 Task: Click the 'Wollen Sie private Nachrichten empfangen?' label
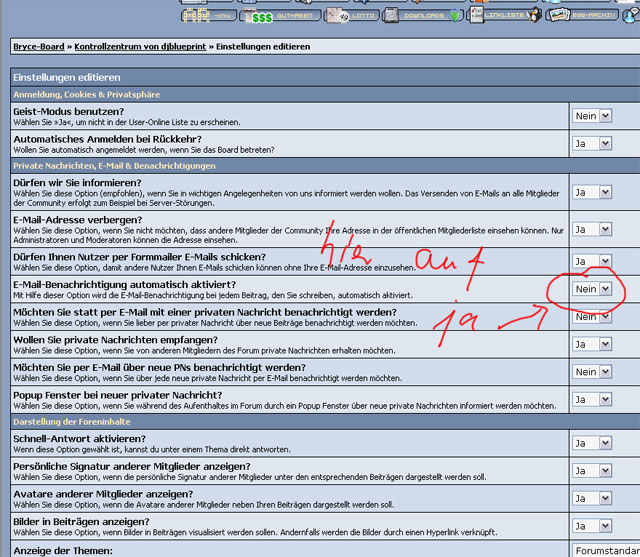click(115, 340)
